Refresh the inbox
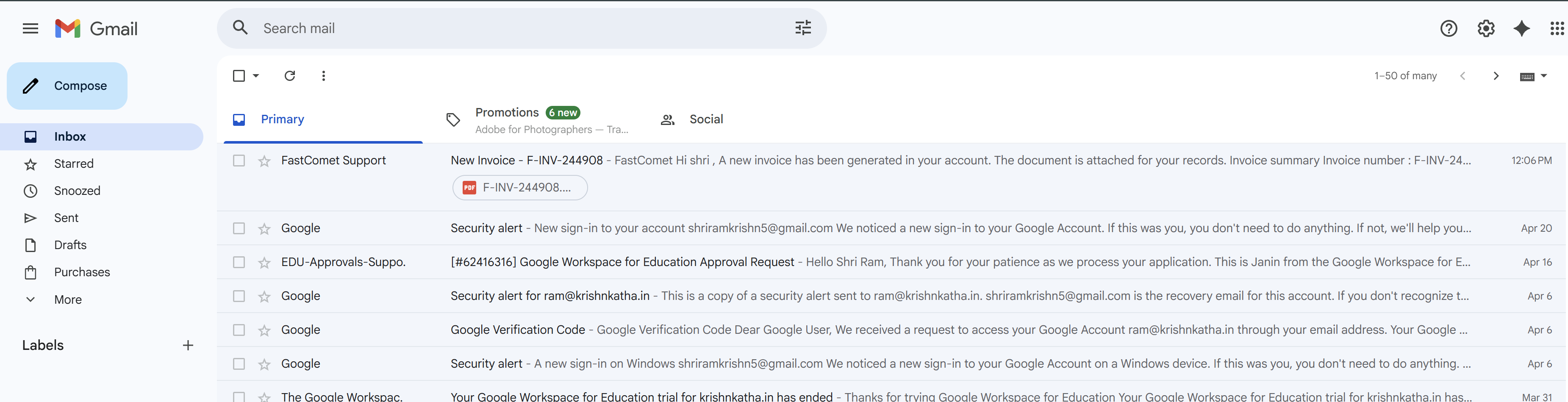The image size is (1568, 402). click(290, 76)
